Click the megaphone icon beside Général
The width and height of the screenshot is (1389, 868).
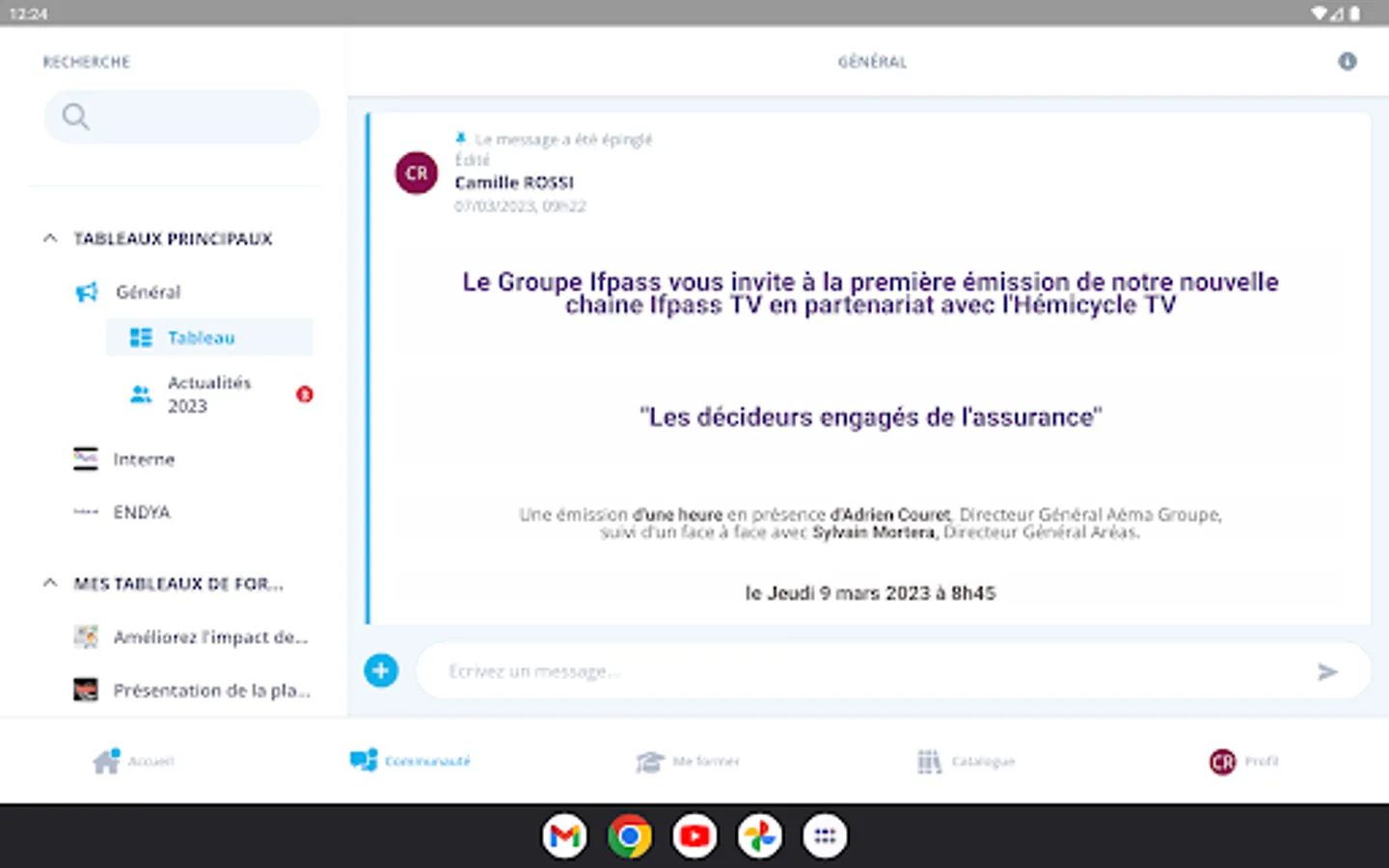click(87, 292)
